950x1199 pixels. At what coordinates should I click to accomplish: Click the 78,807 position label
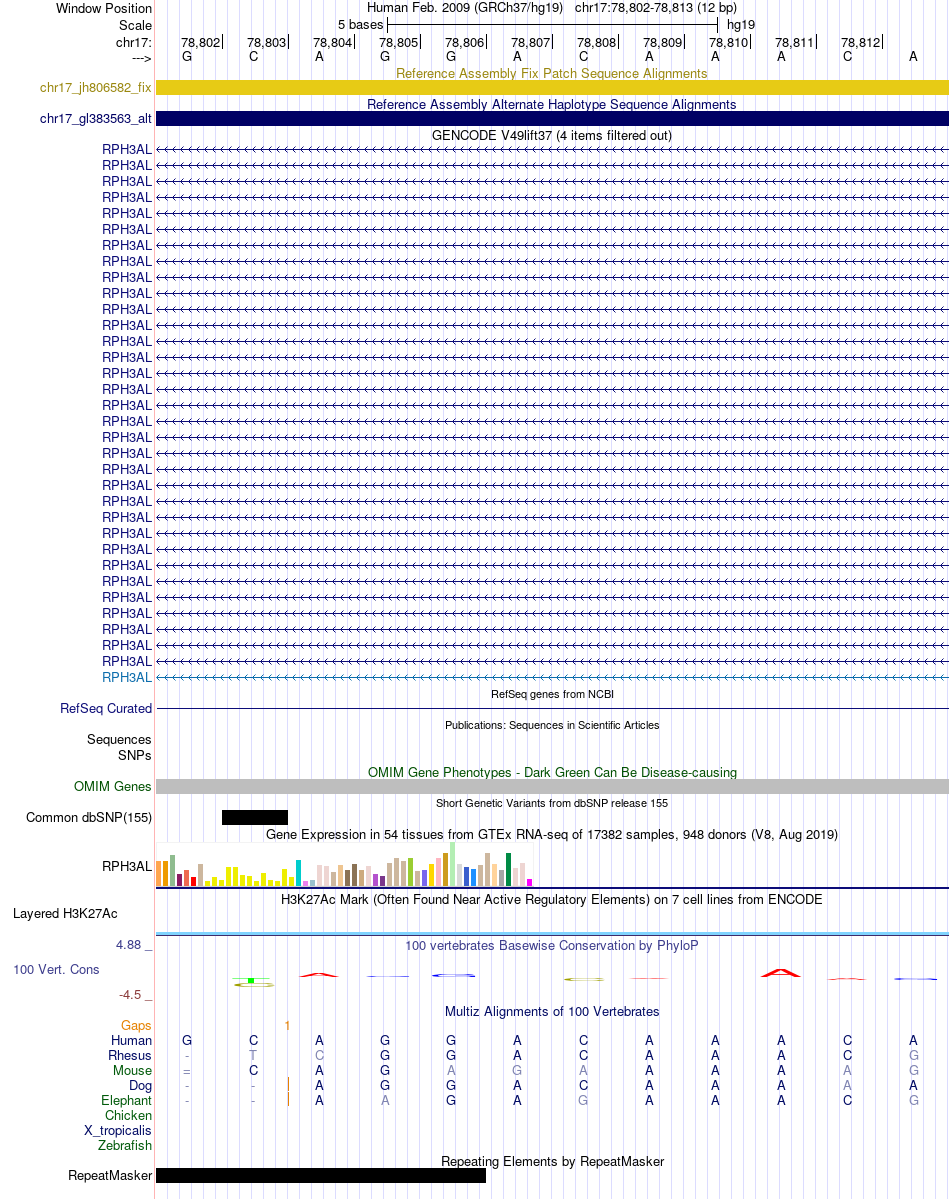(530, 43)
